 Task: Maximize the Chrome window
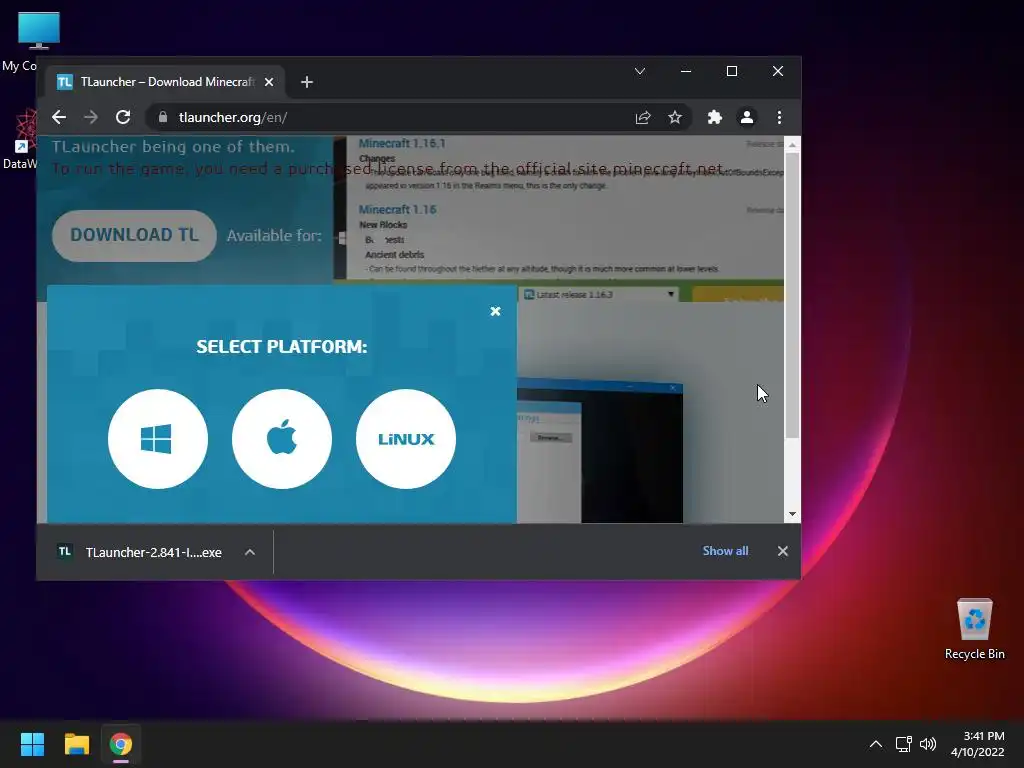point(732,71)
